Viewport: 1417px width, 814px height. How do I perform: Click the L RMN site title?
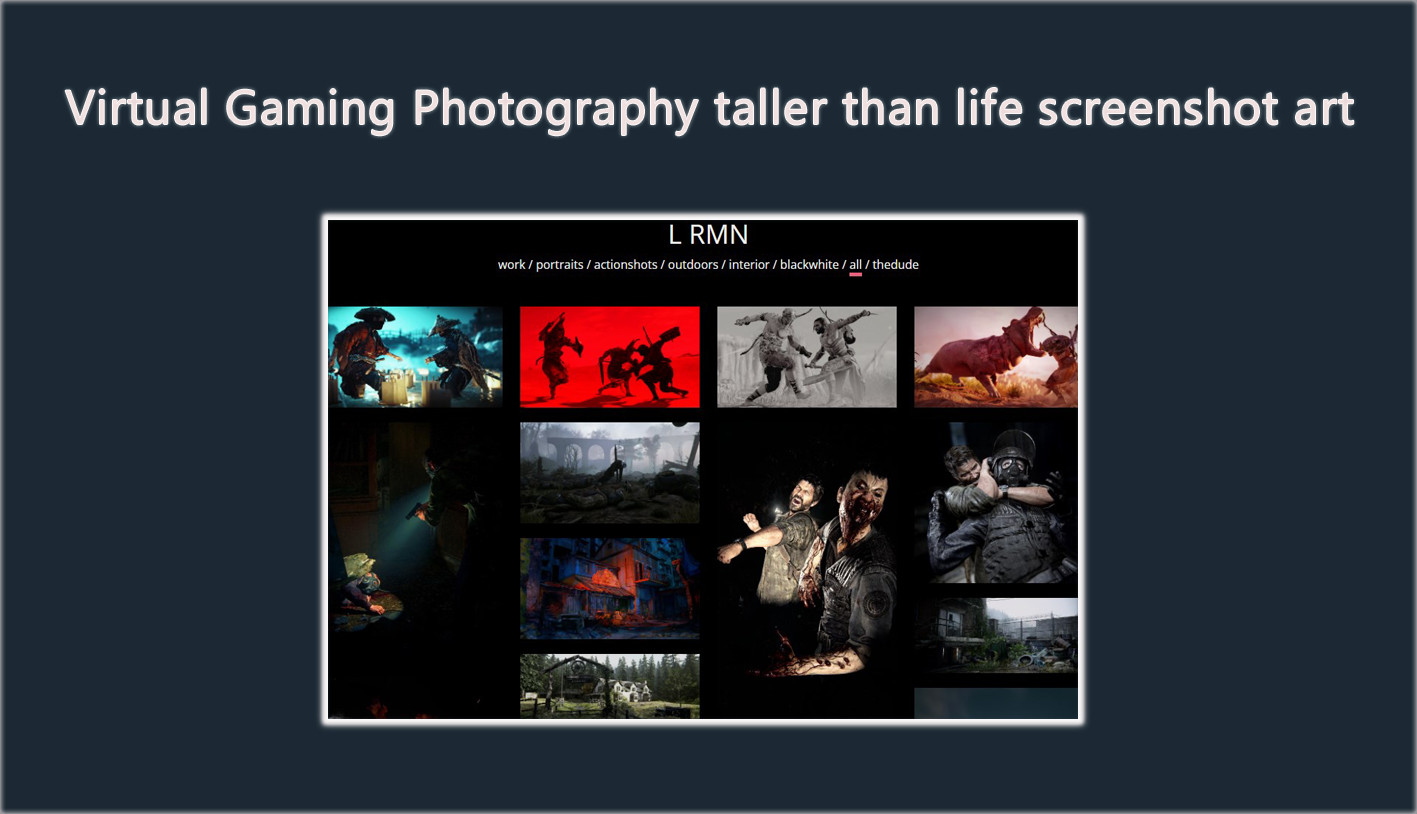click(708, 234)
